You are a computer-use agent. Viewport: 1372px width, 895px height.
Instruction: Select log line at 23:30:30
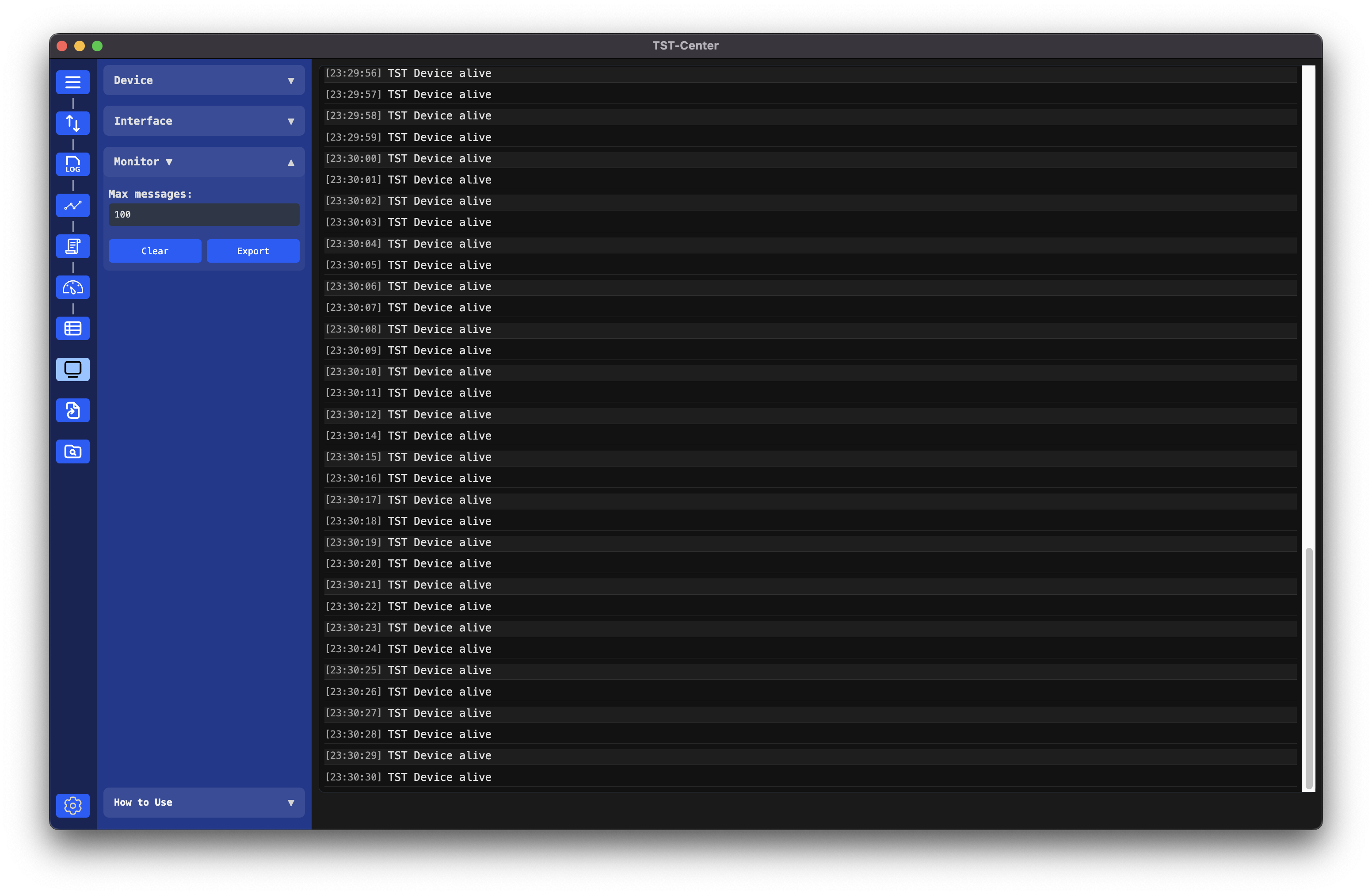tap(810, 777)
